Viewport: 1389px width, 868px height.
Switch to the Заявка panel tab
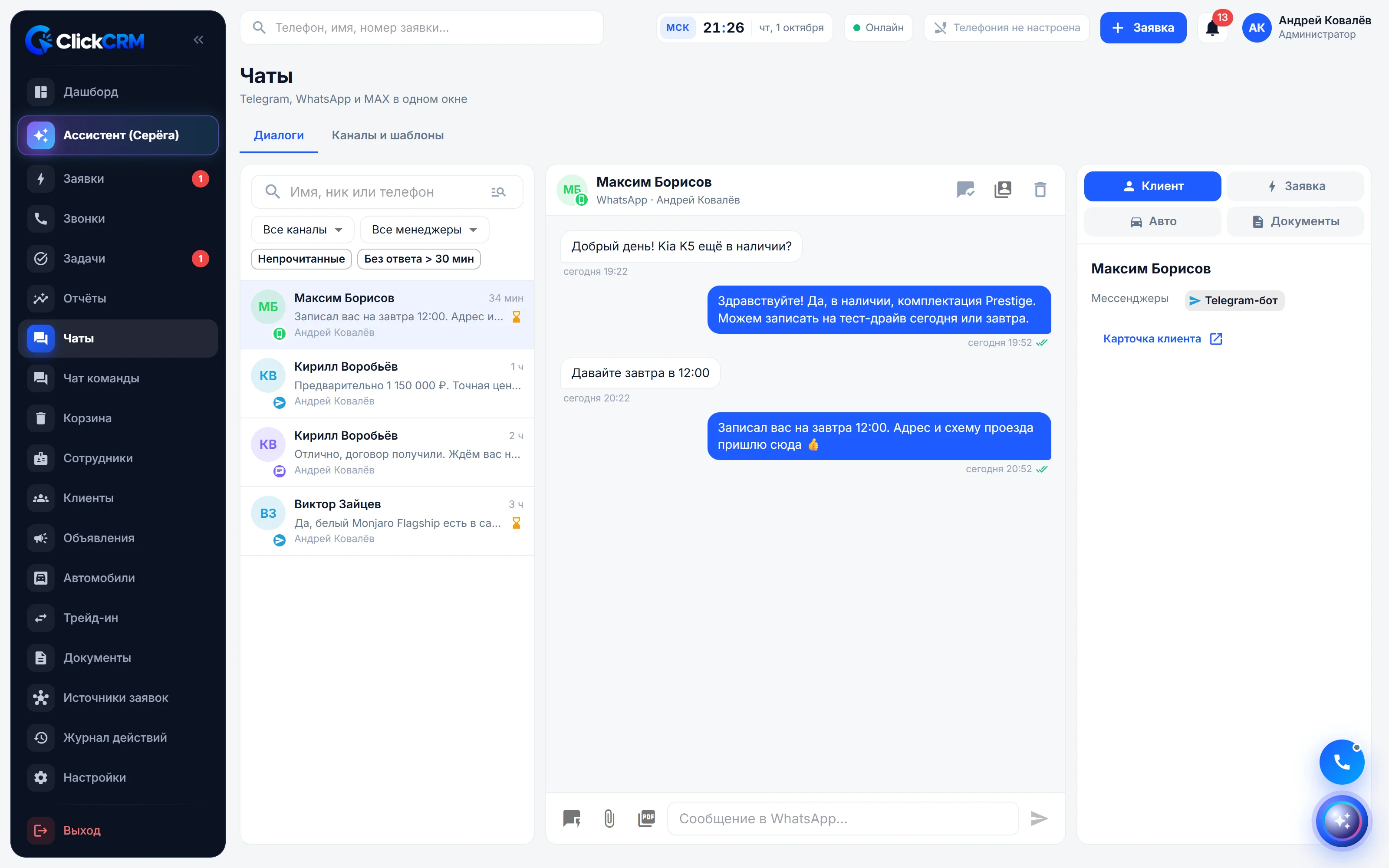coord(1295,186)
